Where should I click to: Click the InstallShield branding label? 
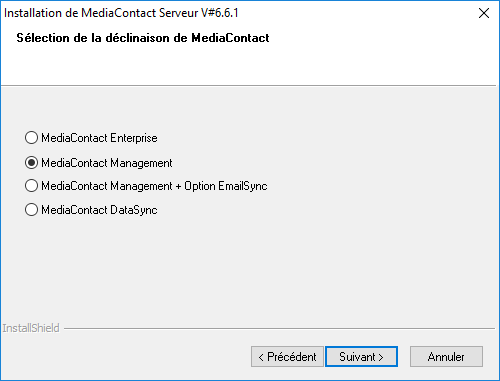31,328
